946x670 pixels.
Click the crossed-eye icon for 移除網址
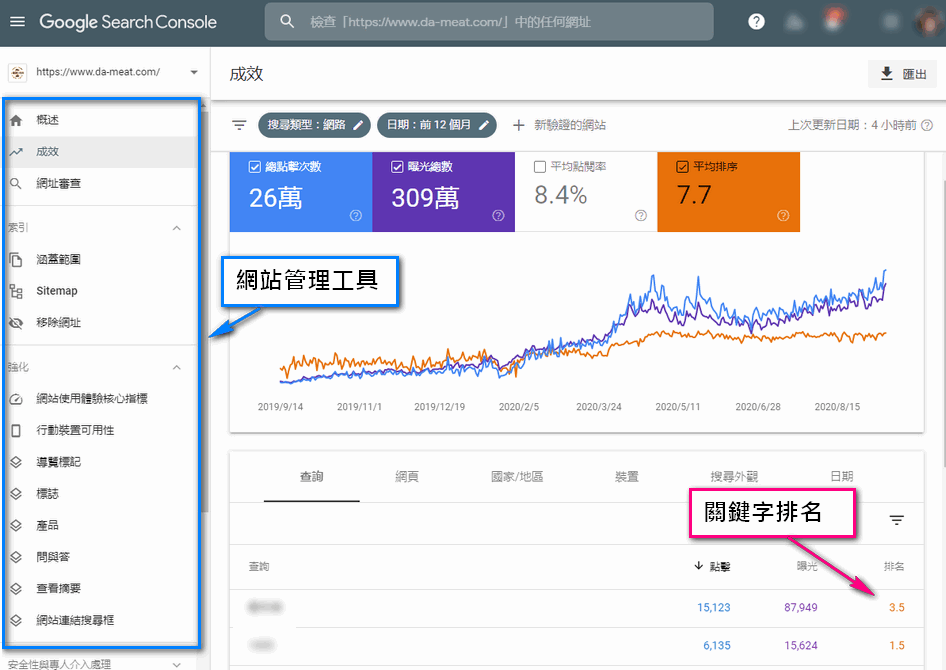tap(16, 323)
